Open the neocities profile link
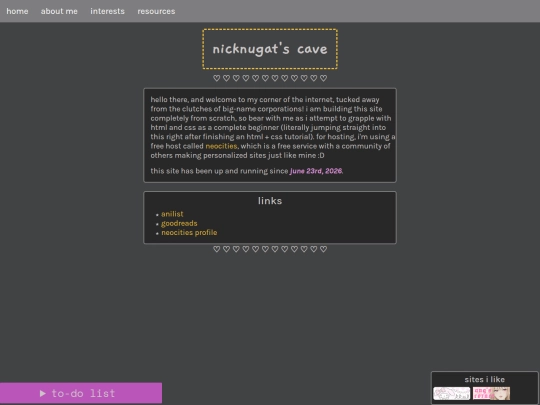Viewport: 540px width, 405px height. [189, 232]
